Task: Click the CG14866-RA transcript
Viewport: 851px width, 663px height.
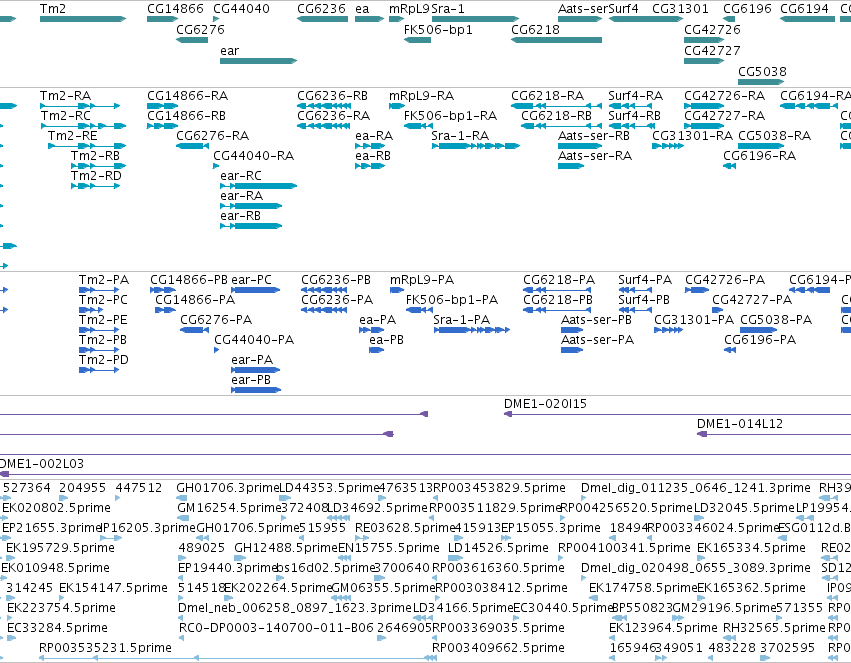Action: pos(162,106)
